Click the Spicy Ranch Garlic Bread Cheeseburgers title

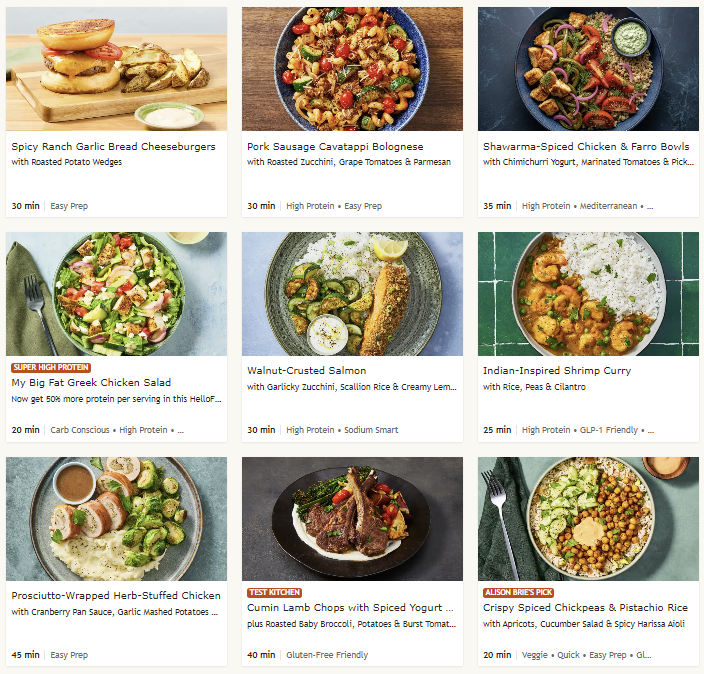113,147
